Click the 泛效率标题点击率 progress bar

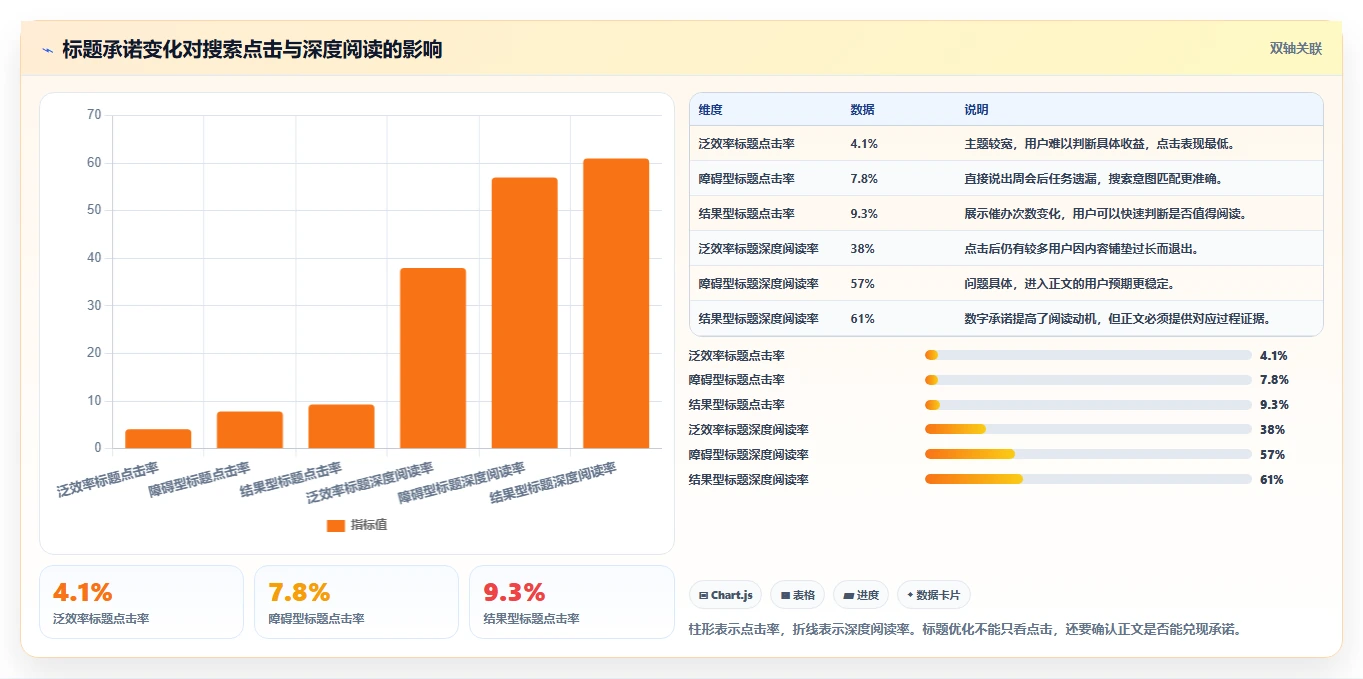[1088, 355]
